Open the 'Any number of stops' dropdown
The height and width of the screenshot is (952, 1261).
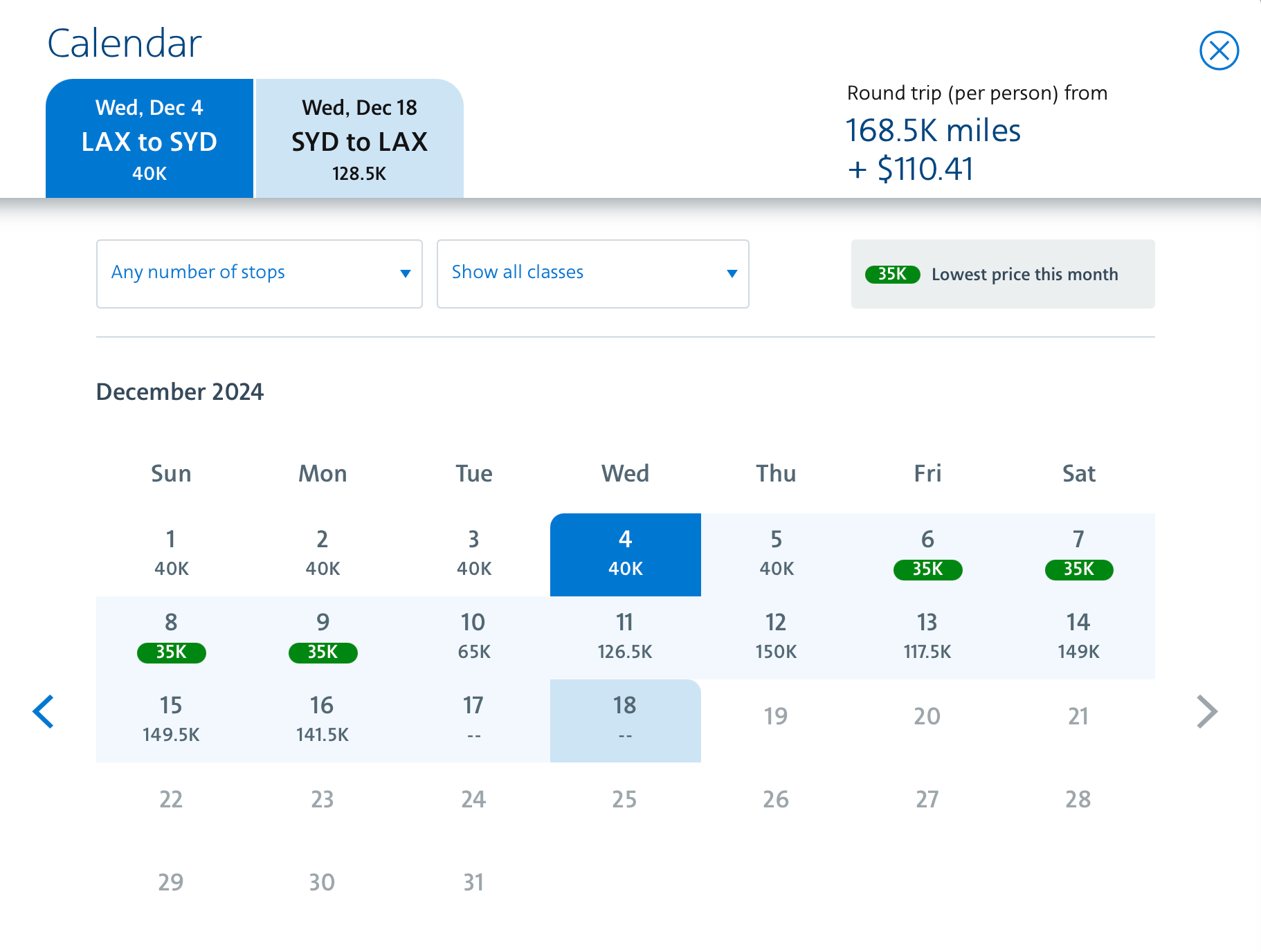[x=259, y=273]
